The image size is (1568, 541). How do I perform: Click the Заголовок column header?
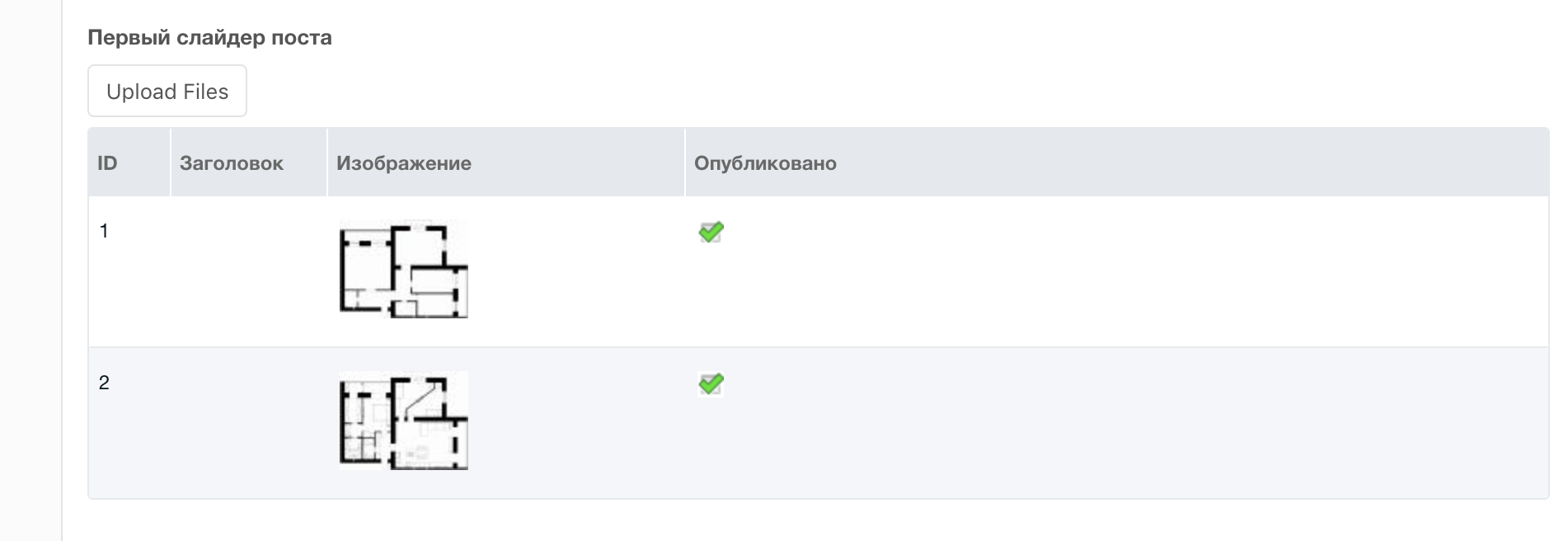(231, 163)
